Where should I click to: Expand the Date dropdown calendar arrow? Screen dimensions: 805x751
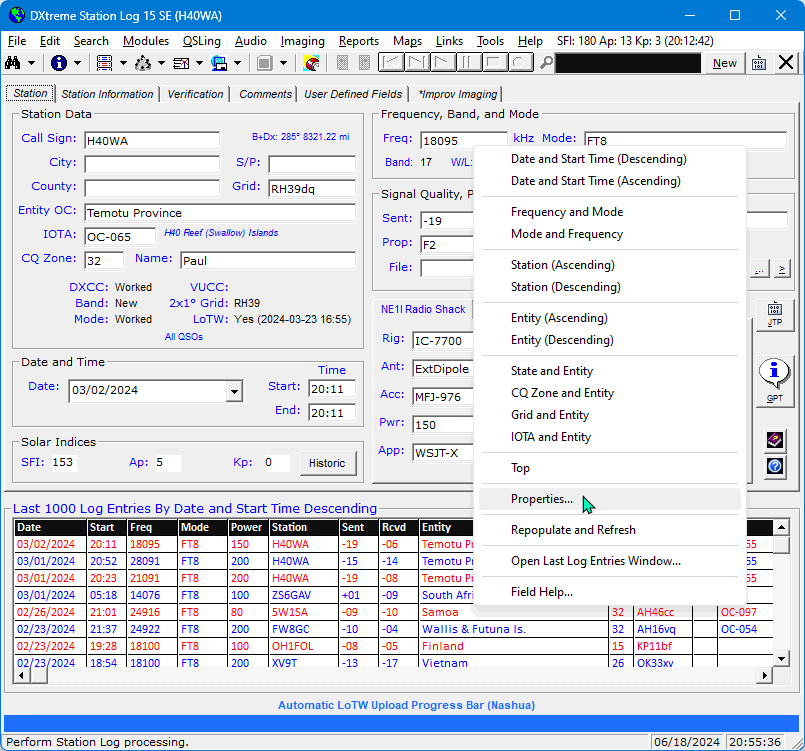[x=234, y=392]
